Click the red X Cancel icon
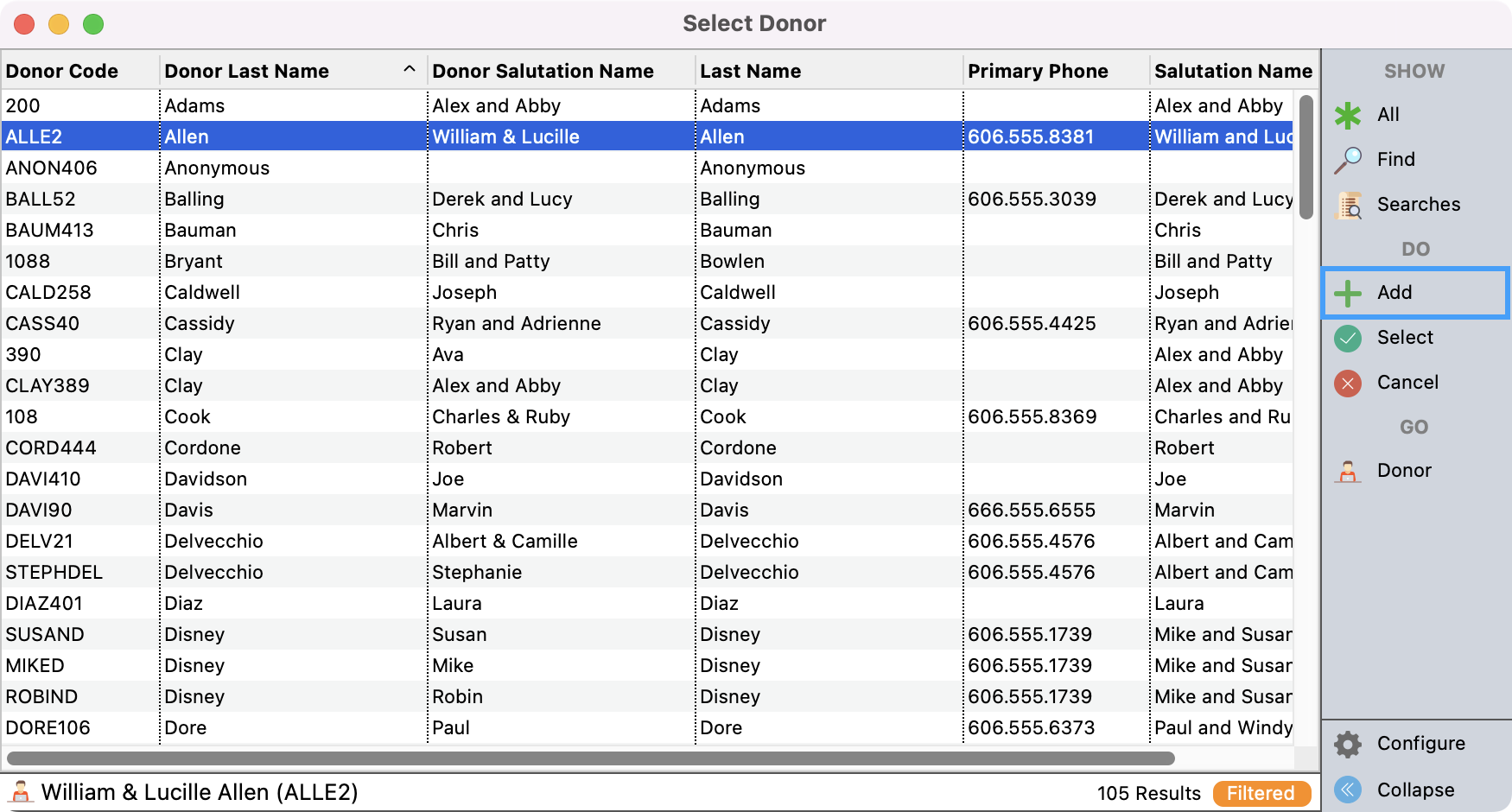Viewport: 1512px width, 812px height. pyautogui.click(x=1348, y=383)
